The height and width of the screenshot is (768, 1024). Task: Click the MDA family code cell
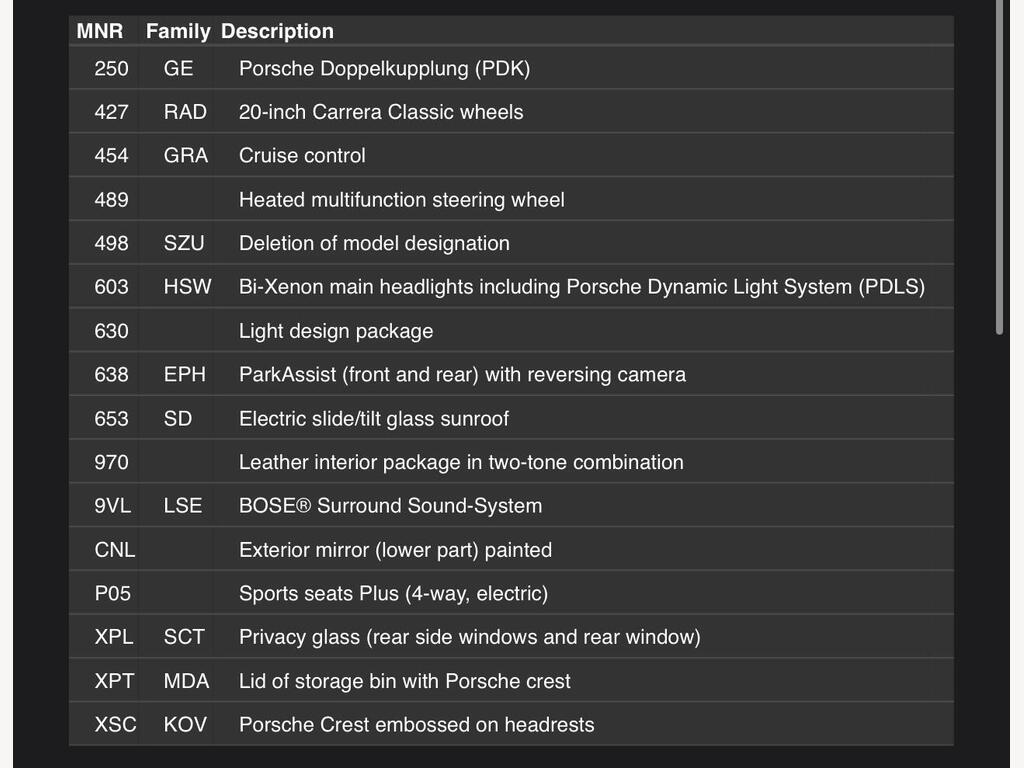[186, 681]
